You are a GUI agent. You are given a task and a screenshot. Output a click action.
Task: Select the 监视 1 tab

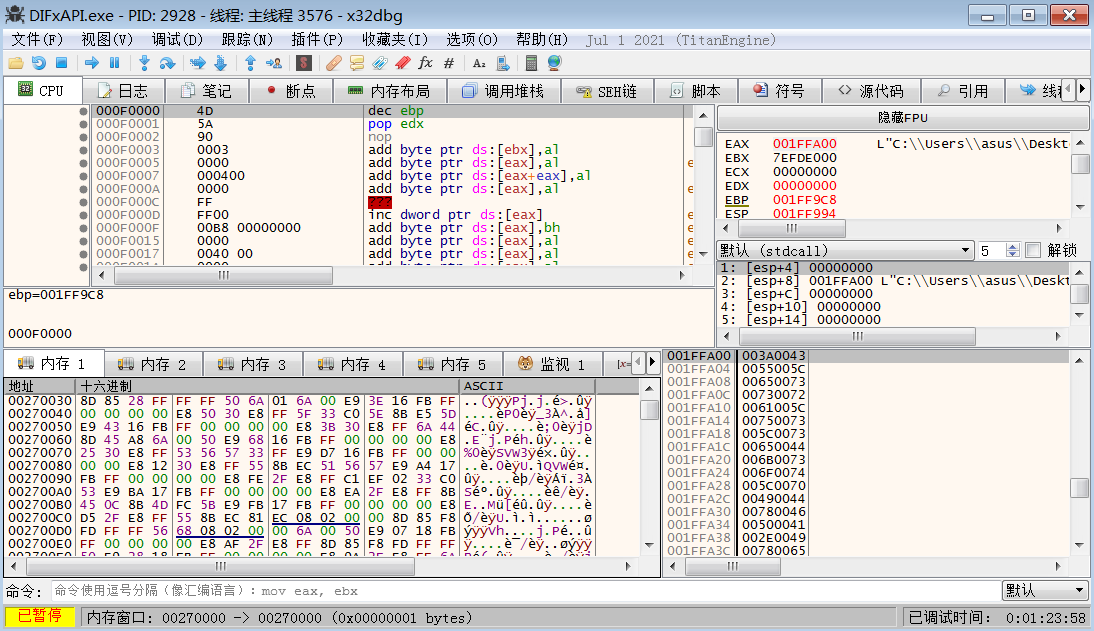552,364
